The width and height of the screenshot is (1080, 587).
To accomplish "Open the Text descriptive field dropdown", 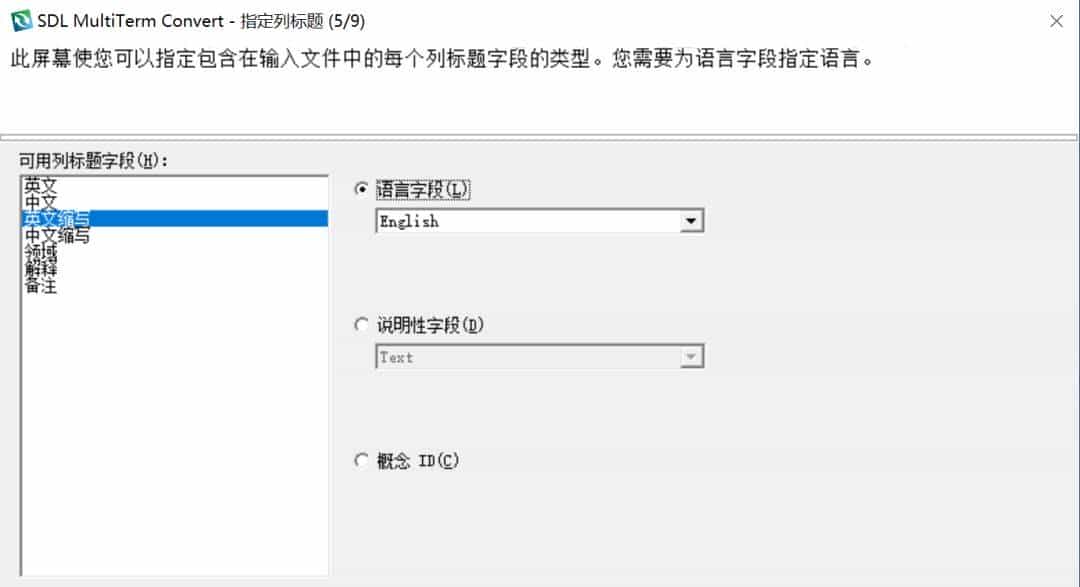I will coord(693,356).
